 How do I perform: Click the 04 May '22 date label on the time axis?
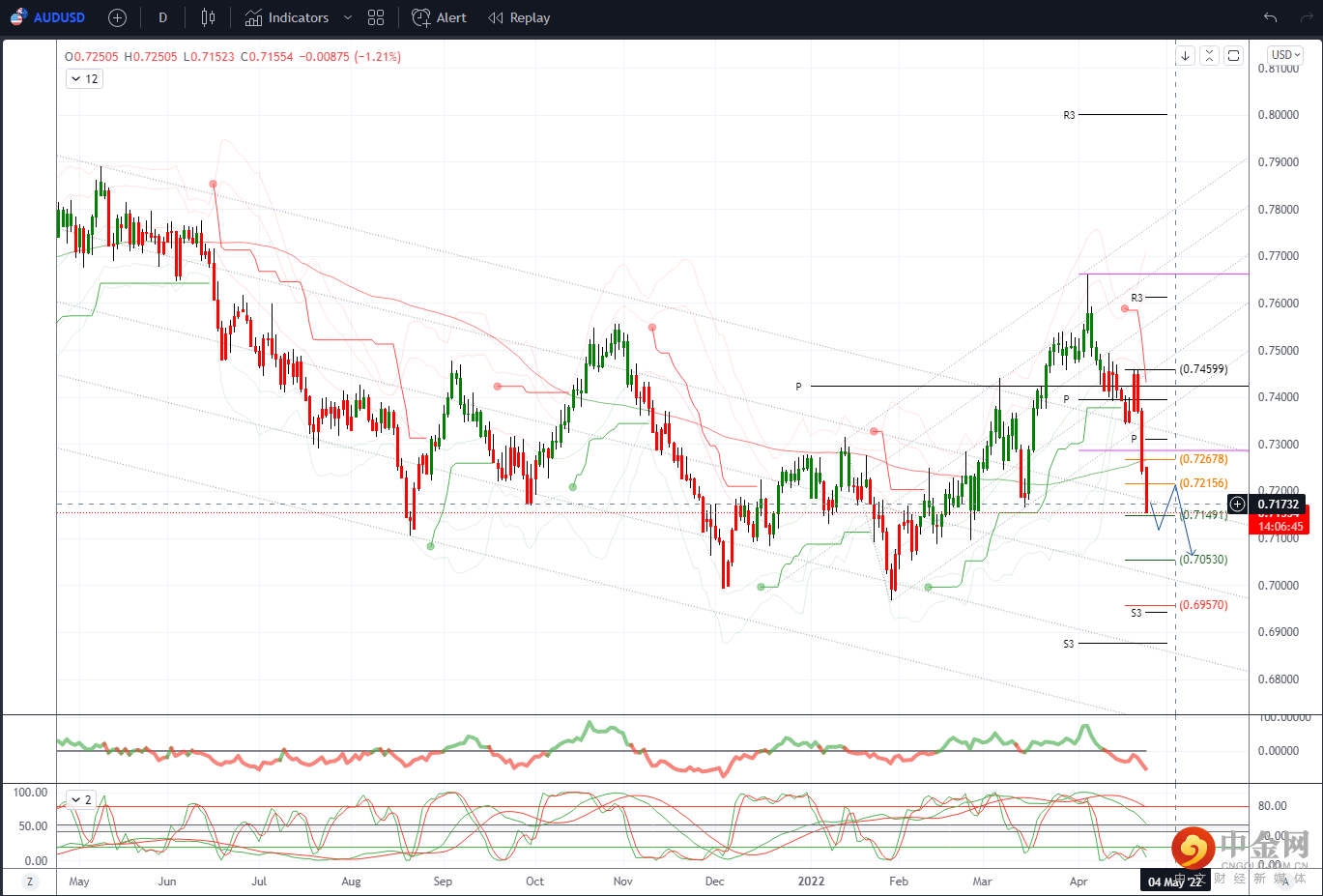(1175, 882)
